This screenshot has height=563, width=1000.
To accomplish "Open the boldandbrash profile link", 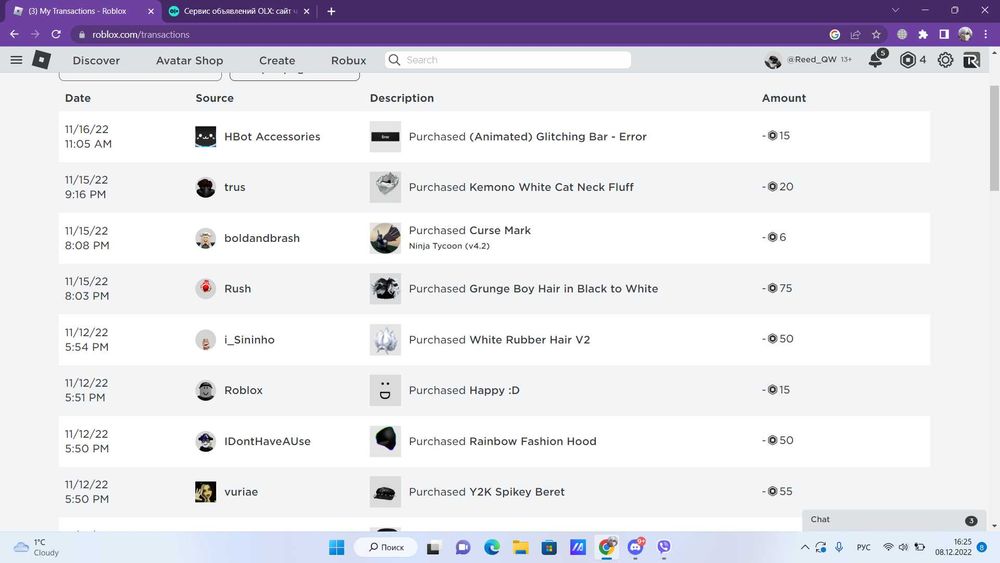I will point(262,238).
